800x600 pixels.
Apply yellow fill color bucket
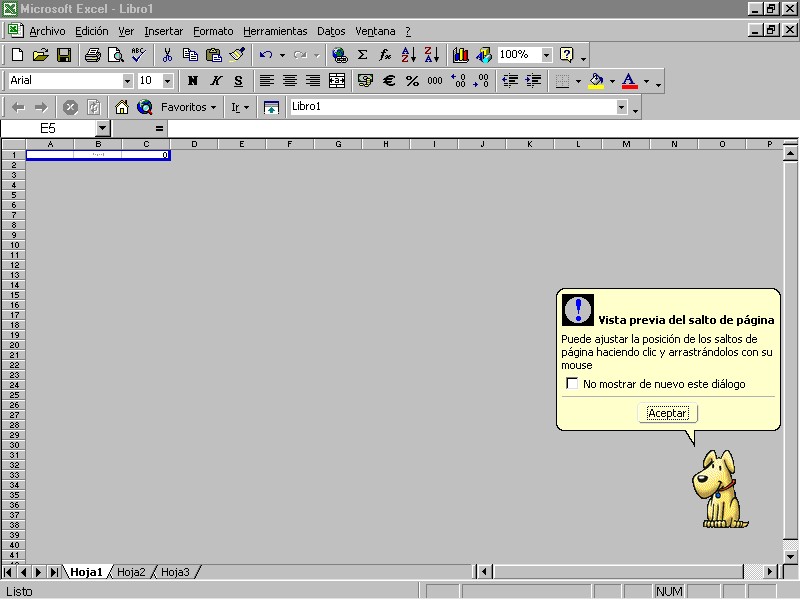point(596,81)
